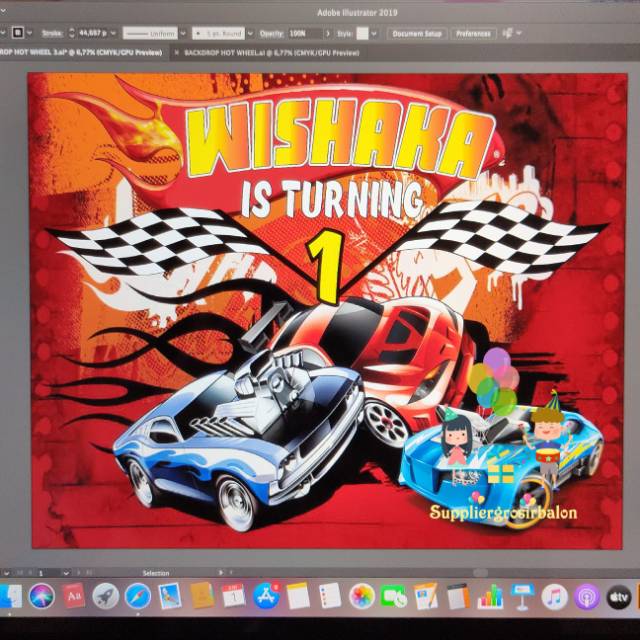Select the Uniform variable width profile box
Image resolution: width=640 pixels, height=640 pixels.
point(150,33)
